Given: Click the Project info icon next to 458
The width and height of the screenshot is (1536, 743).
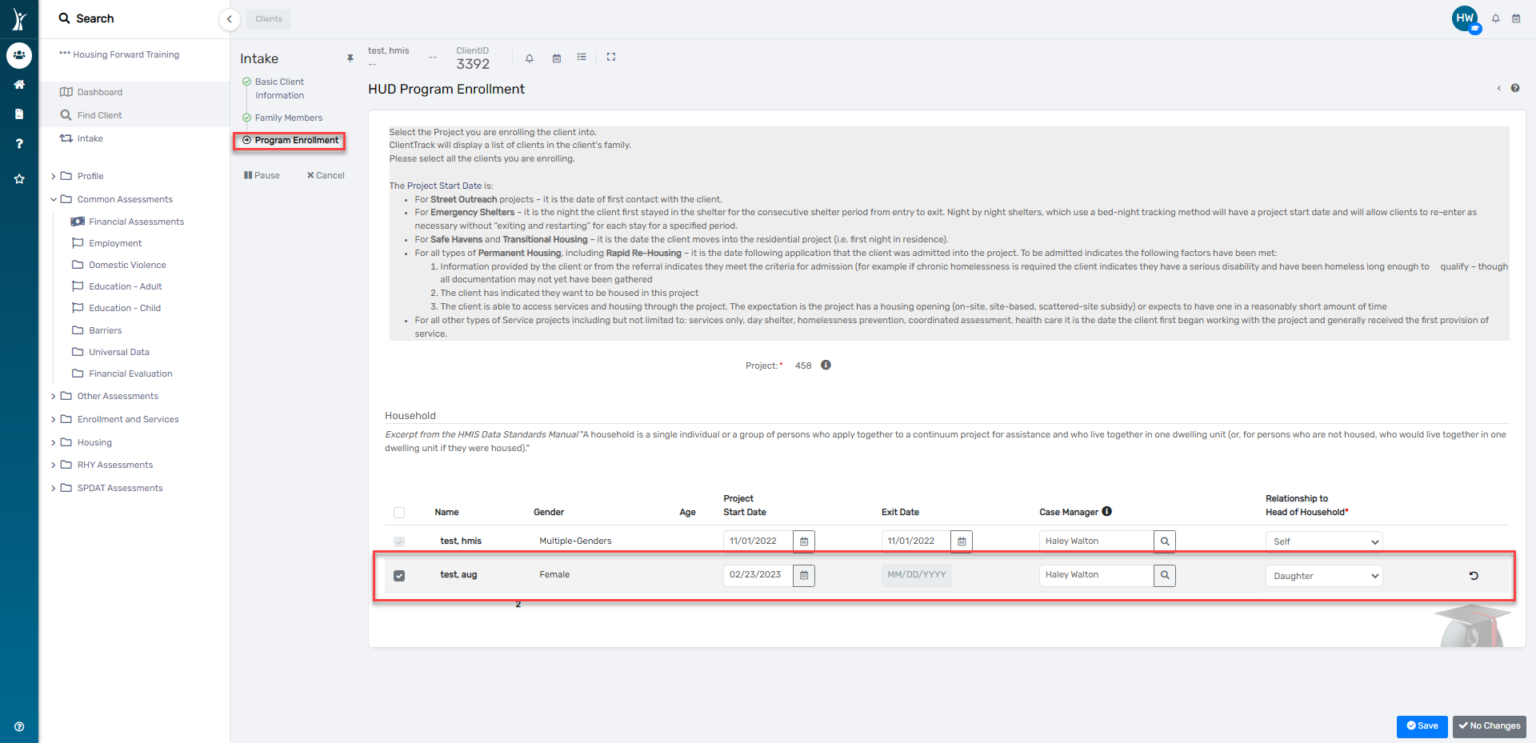Looking at the screenshot, I should (x=826, y=365).
